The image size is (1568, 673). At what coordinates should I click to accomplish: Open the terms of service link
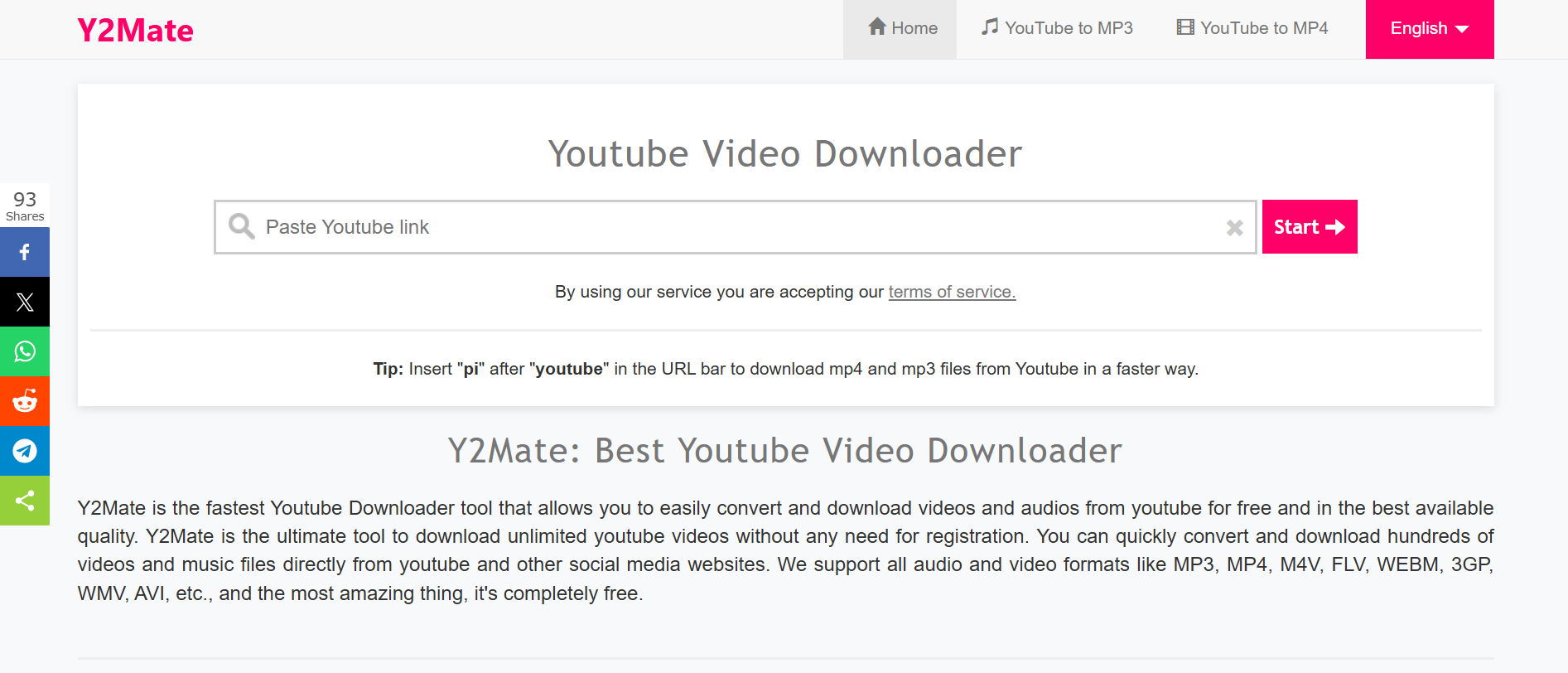coord(952,292)
